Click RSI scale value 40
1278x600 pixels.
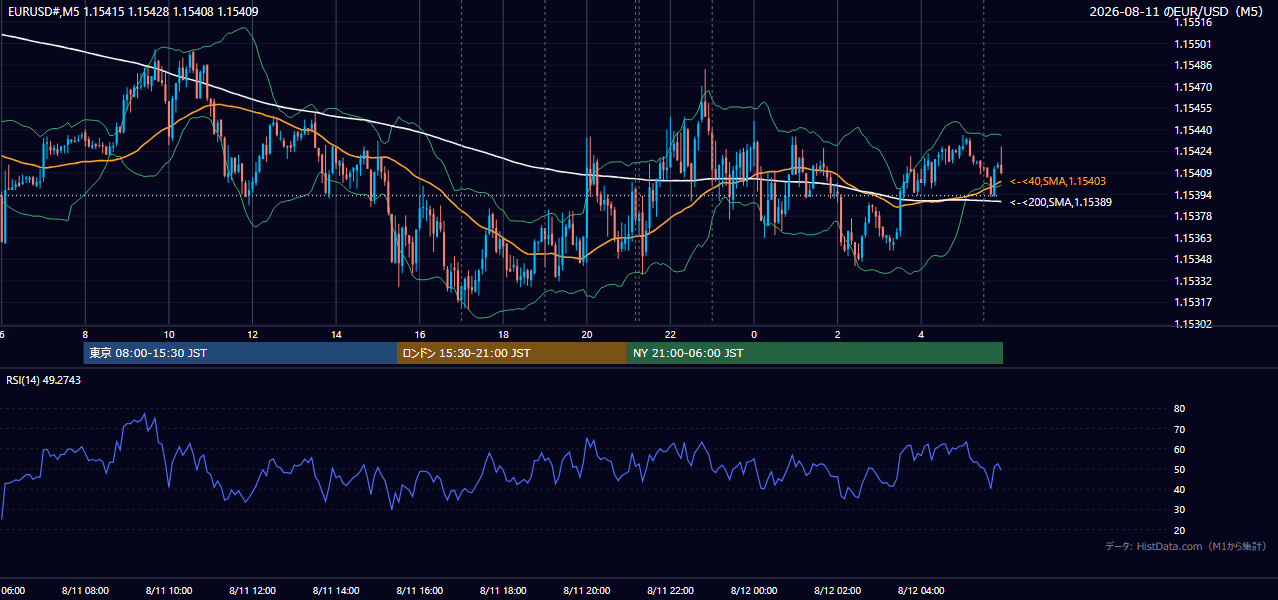(1179, 490)
